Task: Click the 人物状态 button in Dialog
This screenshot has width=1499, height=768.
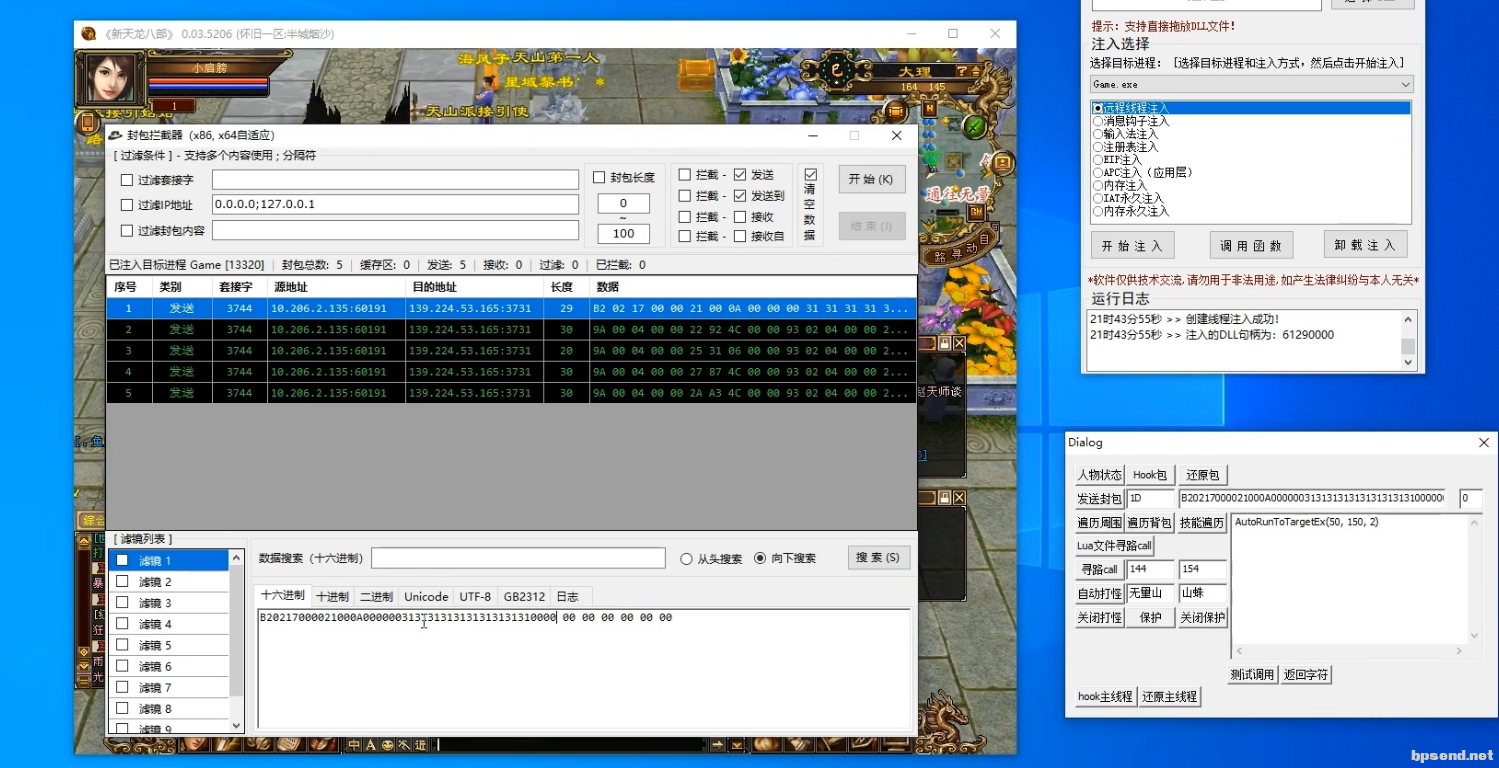Action: [x=1100, y=475]
